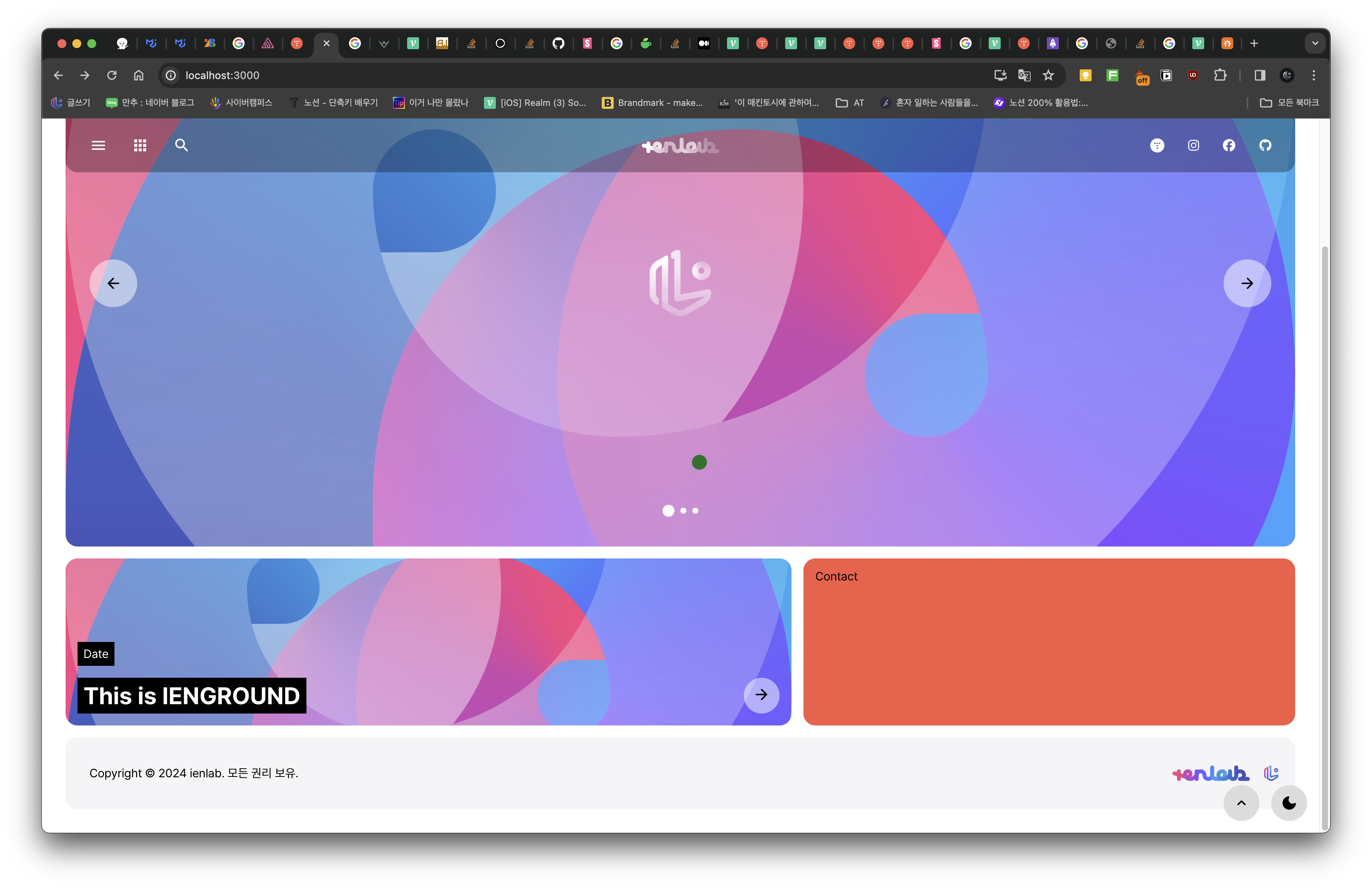Open the Instagram link icon
This screenshot has width=1372, height=888.
pos(1193,145)
